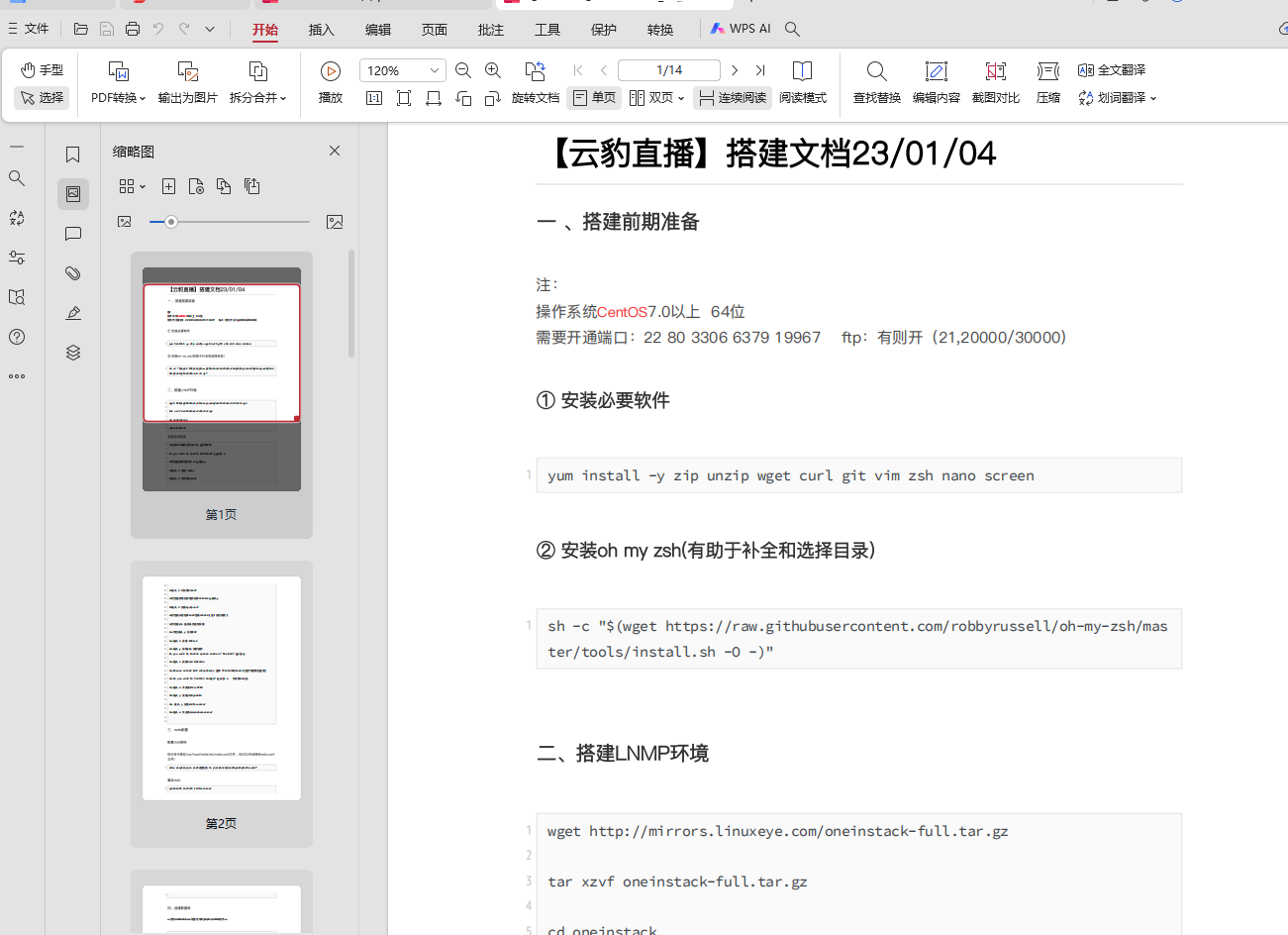Adjust the thumbnail size slider
This screenshot has height=935, width=1288.
(x=229, y=222)
